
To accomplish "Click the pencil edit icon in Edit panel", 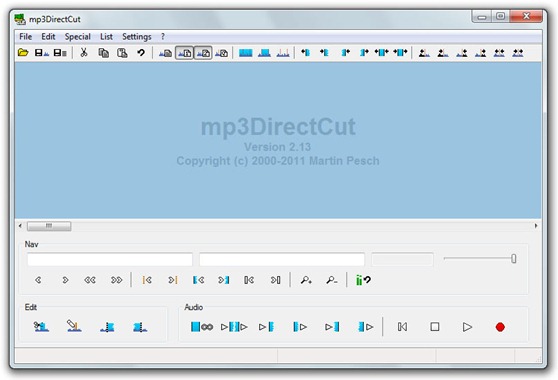I will click(74, 326).
